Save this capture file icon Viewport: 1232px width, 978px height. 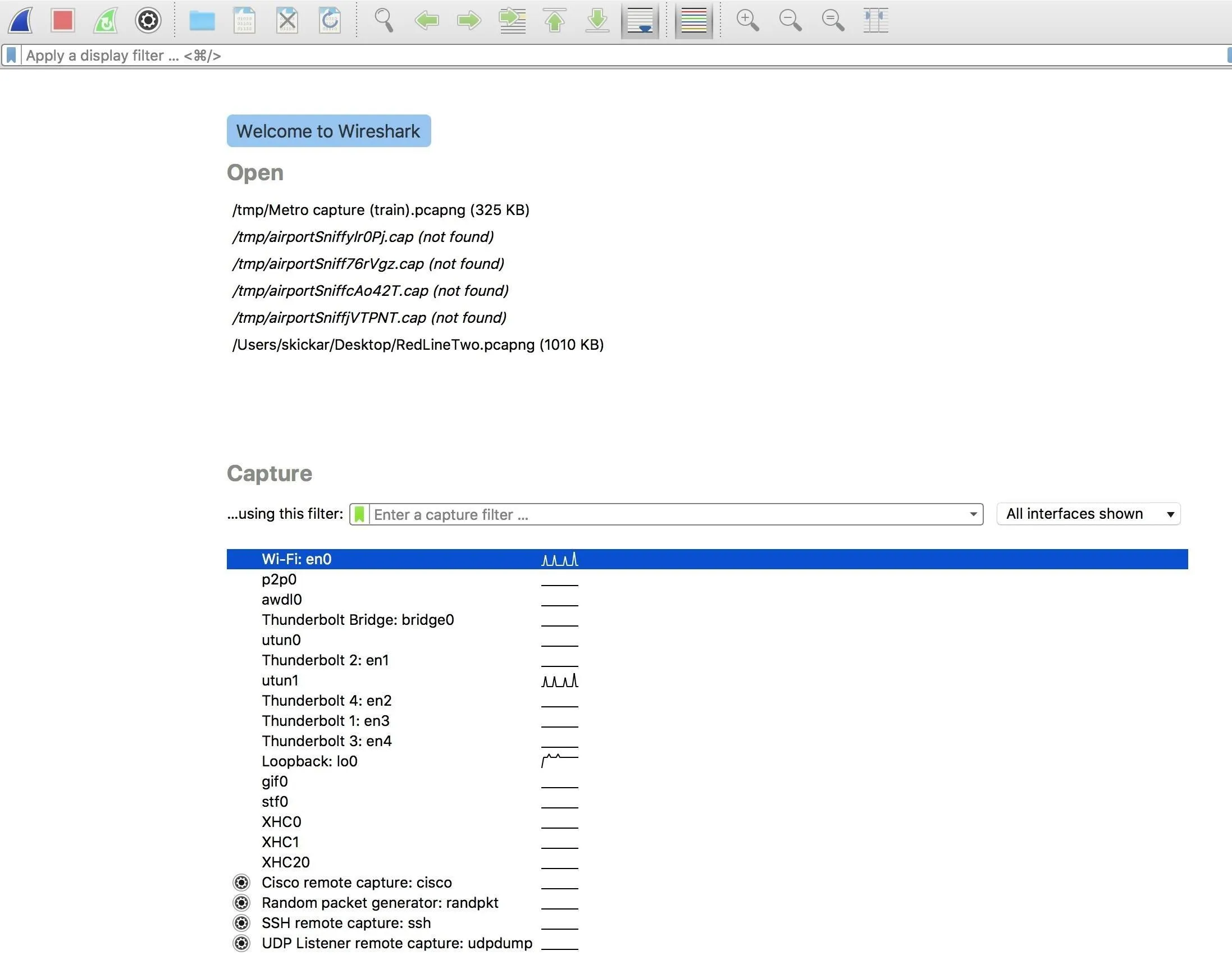click(x=245, y=21)
